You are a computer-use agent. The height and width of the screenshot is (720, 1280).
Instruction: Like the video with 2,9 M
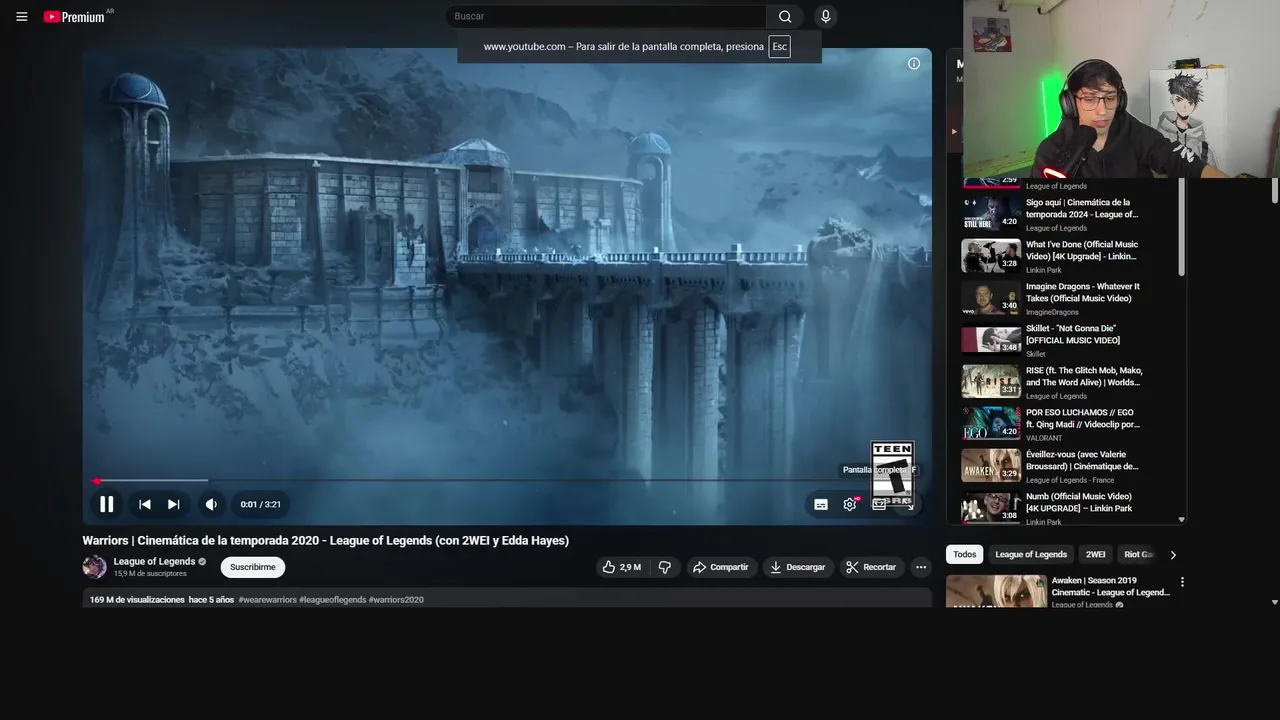tap(621, 567)
